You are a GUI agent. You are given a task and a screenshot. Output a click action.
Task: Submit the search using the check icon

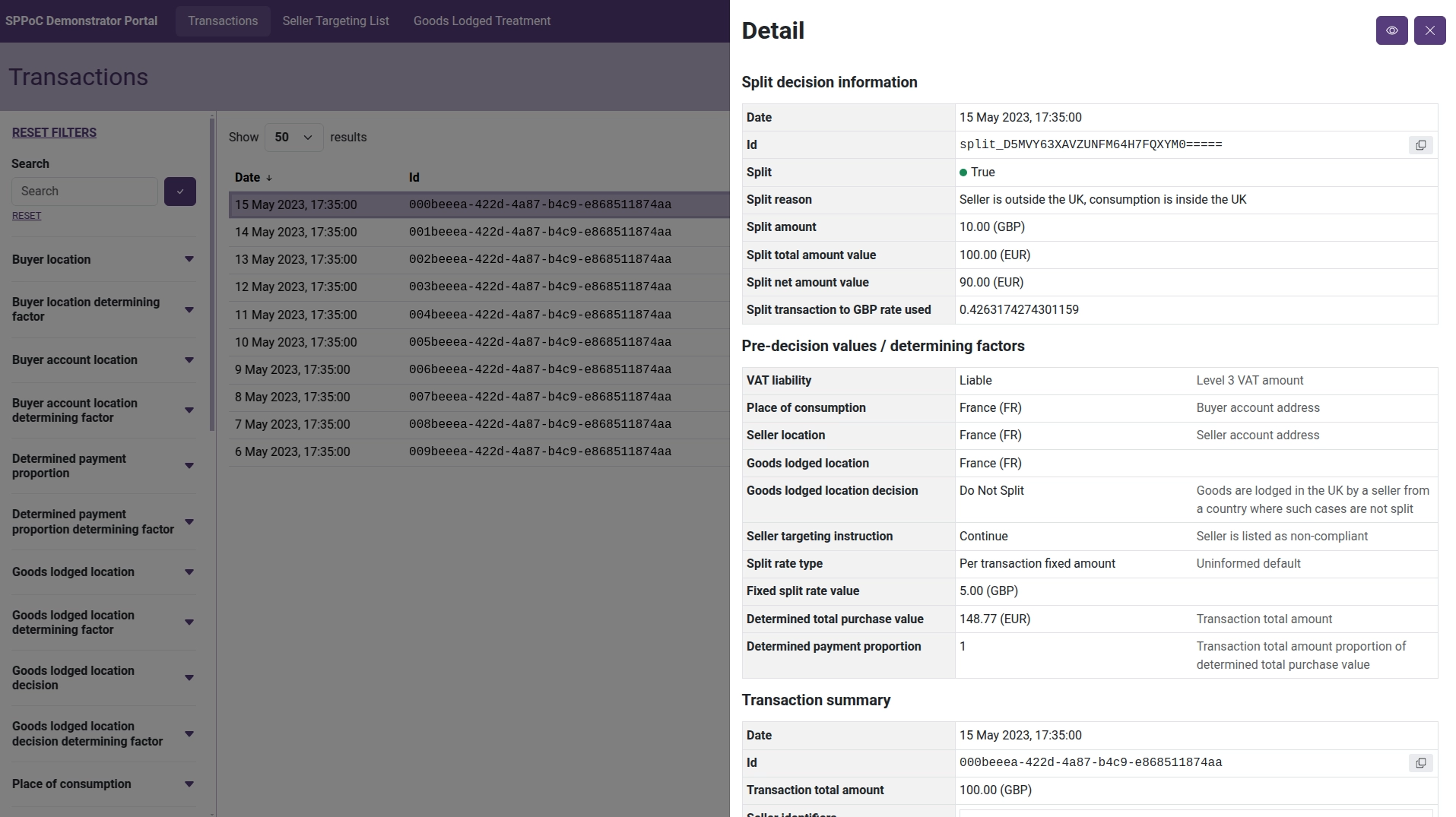point(179,191)
